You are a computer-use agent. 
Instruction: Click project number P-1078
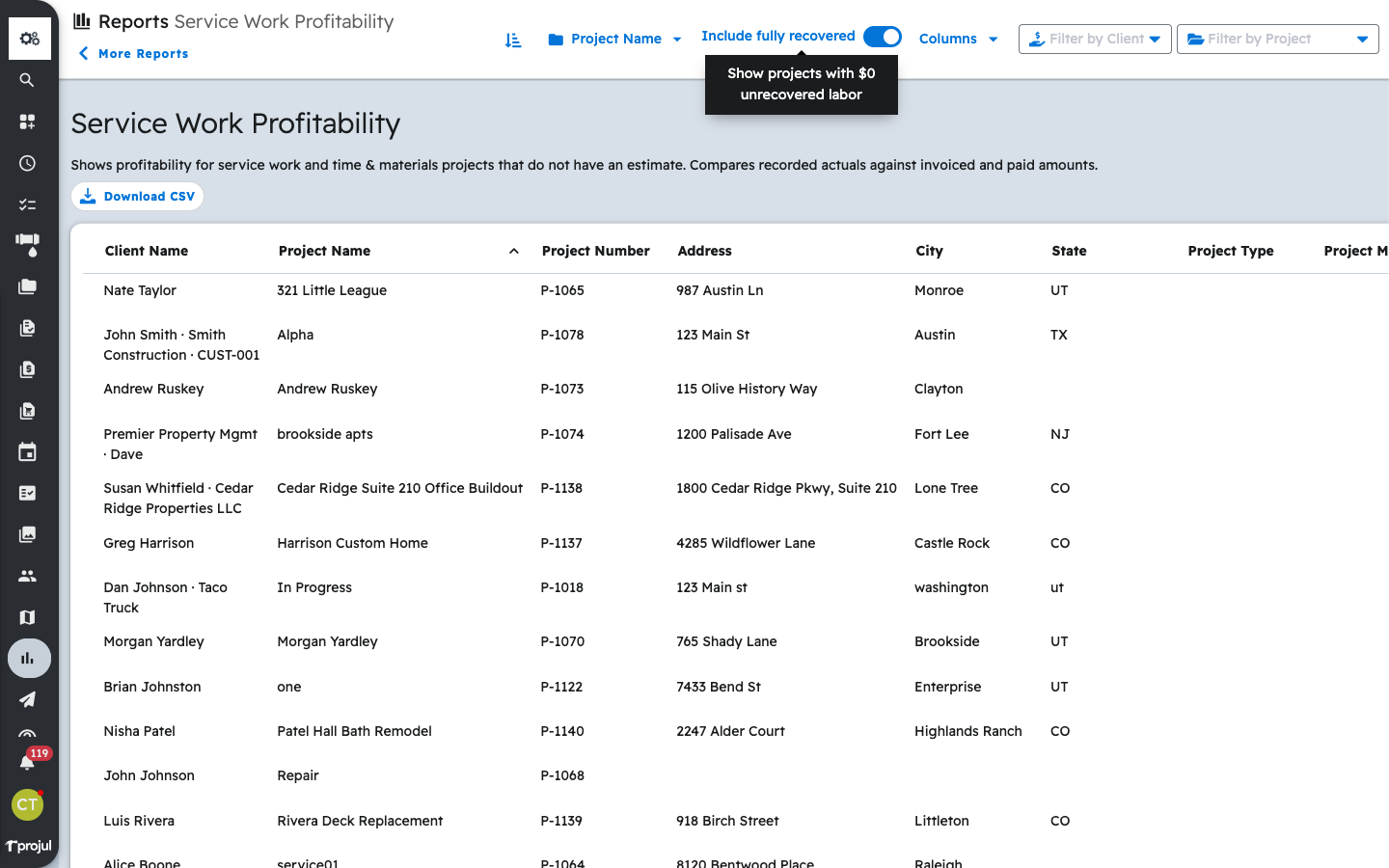coord(562,335)
